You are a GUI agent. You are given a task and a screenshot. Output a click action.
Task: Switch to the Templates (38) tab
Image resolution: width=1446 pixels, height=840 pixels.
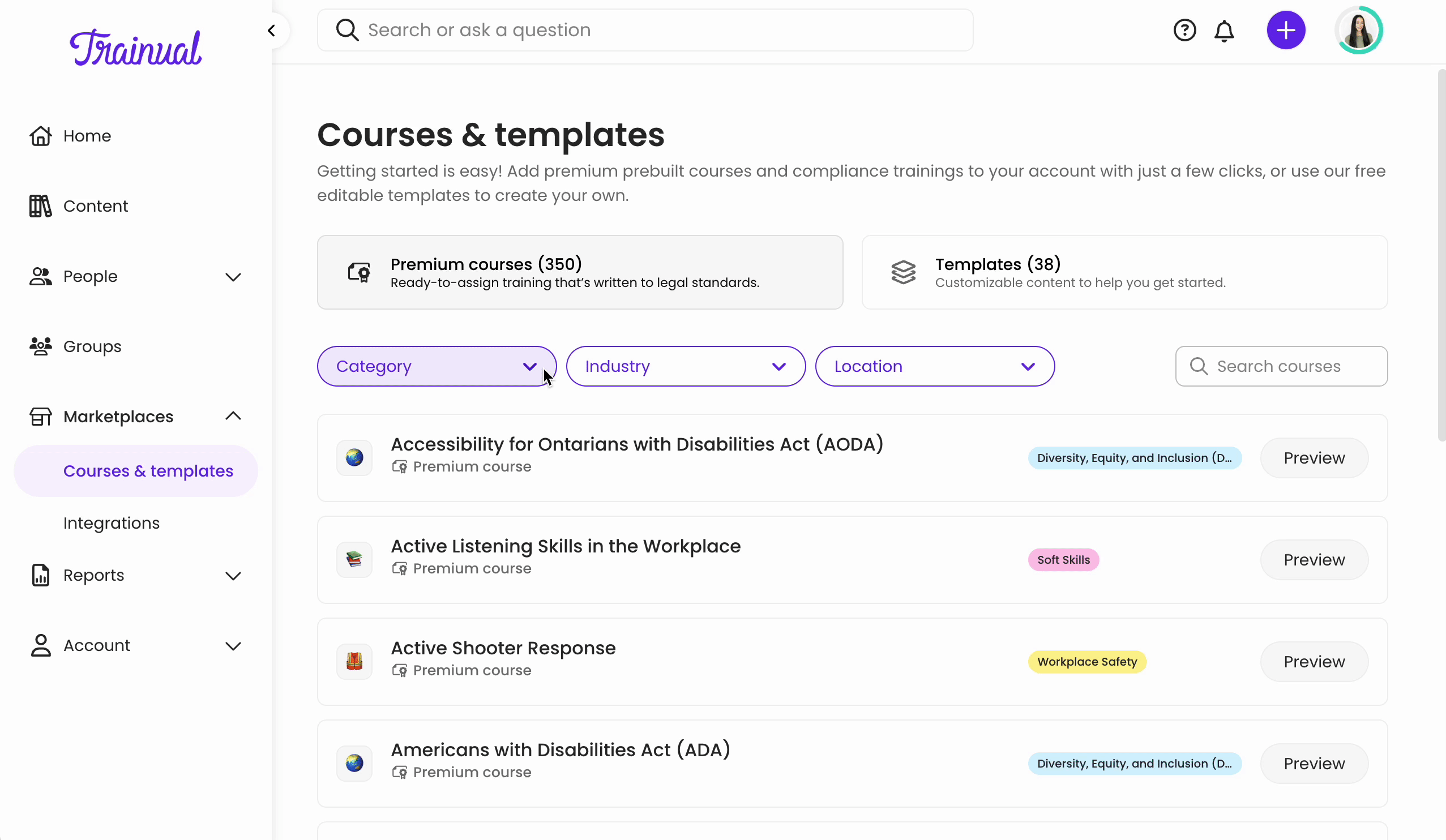tap(1124, 272)
